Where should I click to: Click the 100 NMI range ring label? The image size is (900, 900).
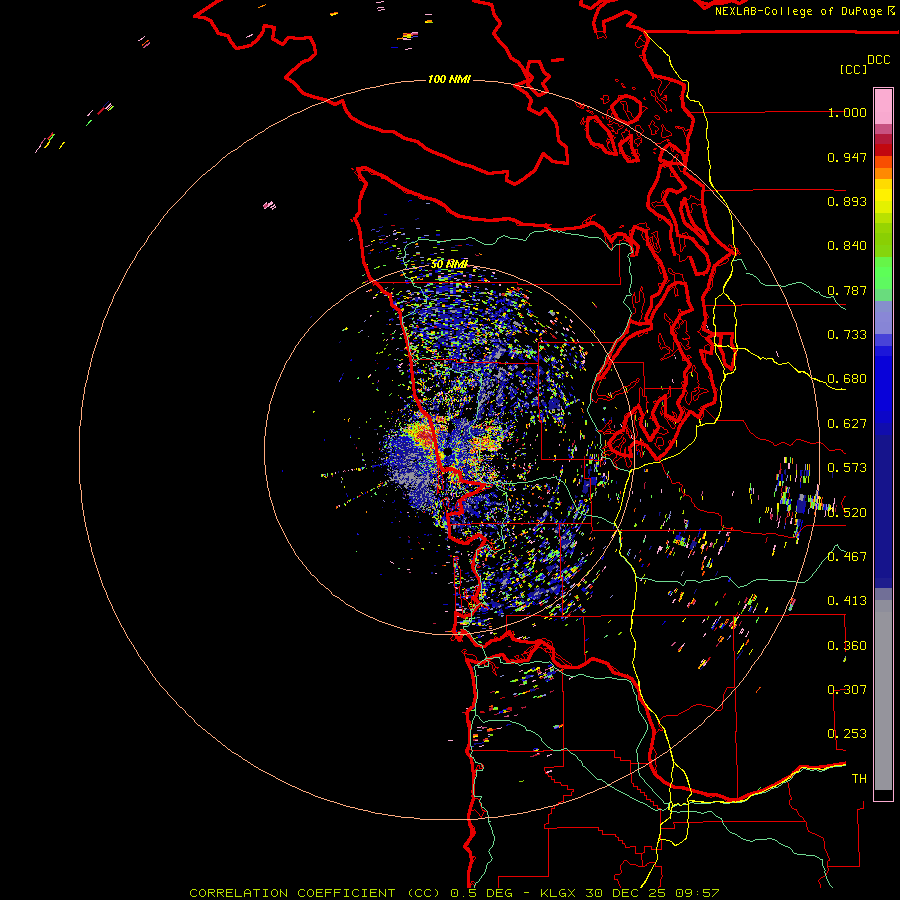pos(449,79)
